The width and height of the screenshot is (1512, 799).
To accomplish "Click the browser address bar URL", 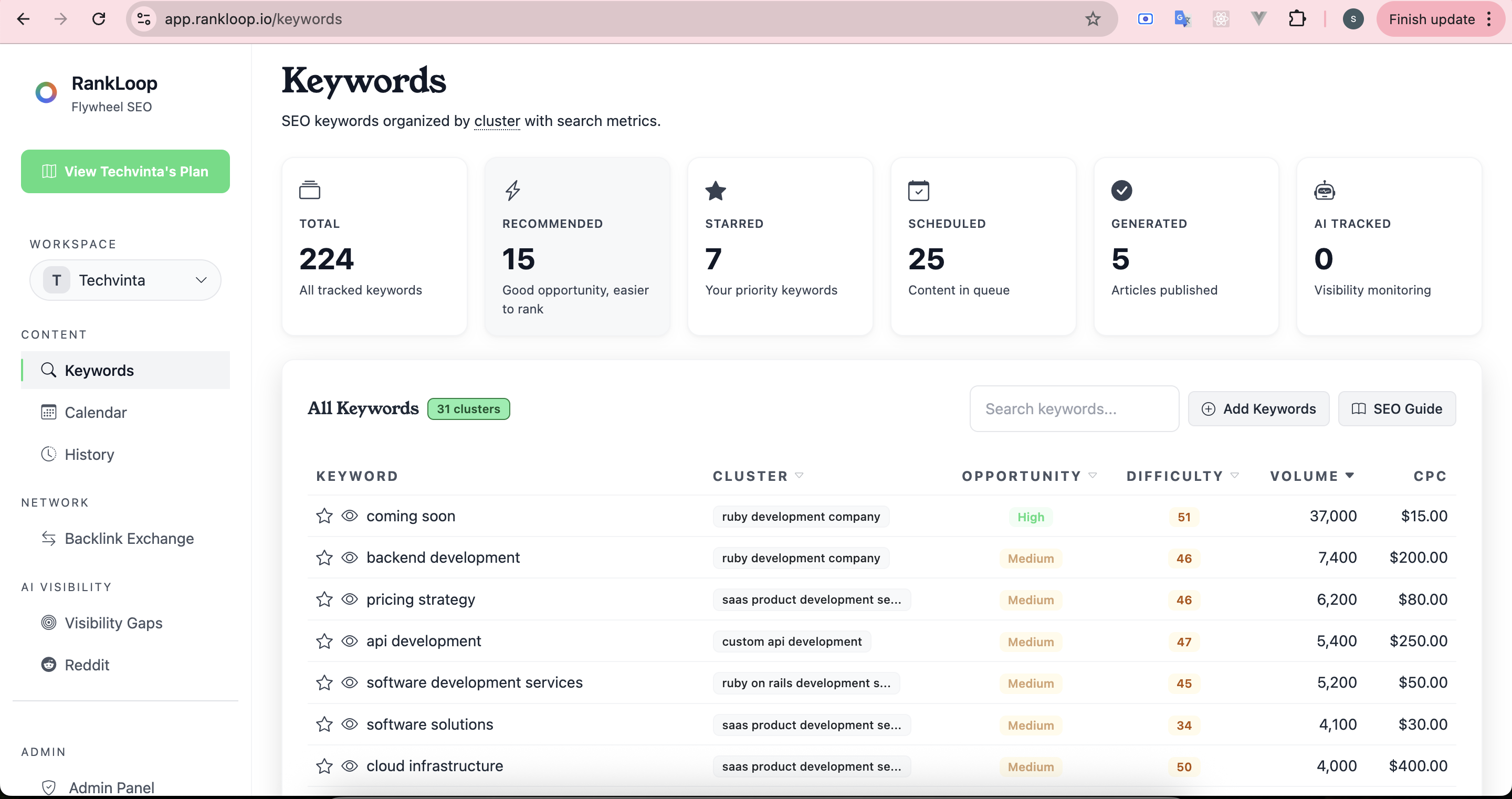I will coord(253,19).
